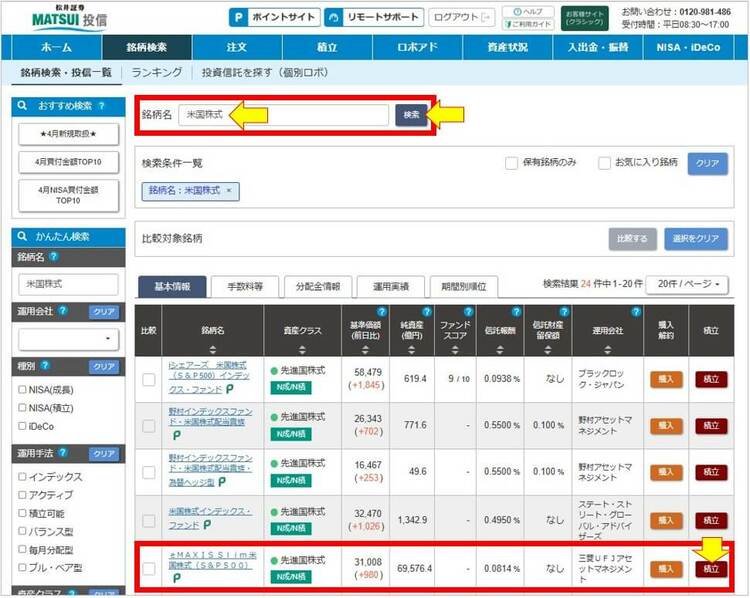Switch to the 分配金情報 tab
This screenshot has height=598, width=750.
(318, 287)
